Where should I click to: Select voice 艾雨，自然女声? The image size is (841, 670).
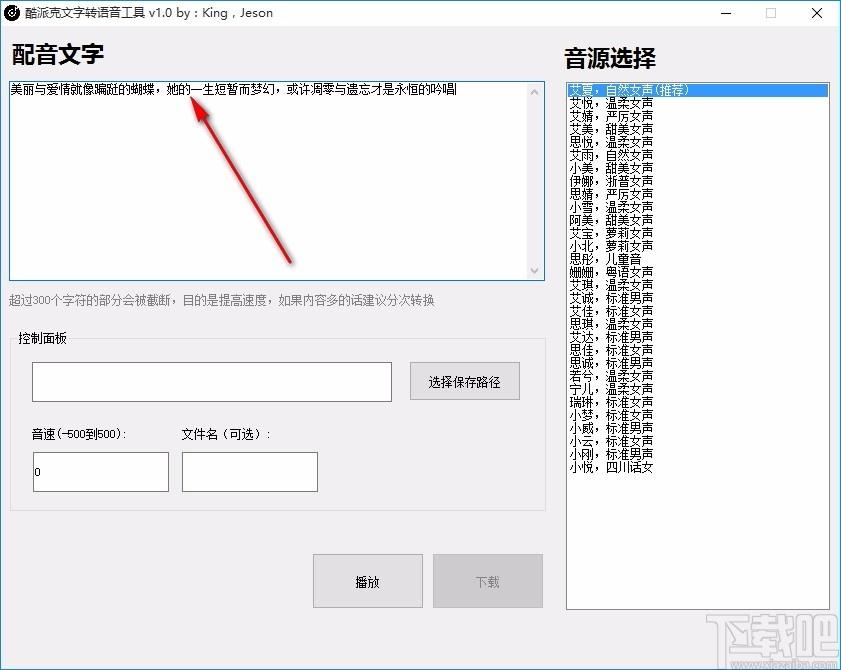[697, 155]
